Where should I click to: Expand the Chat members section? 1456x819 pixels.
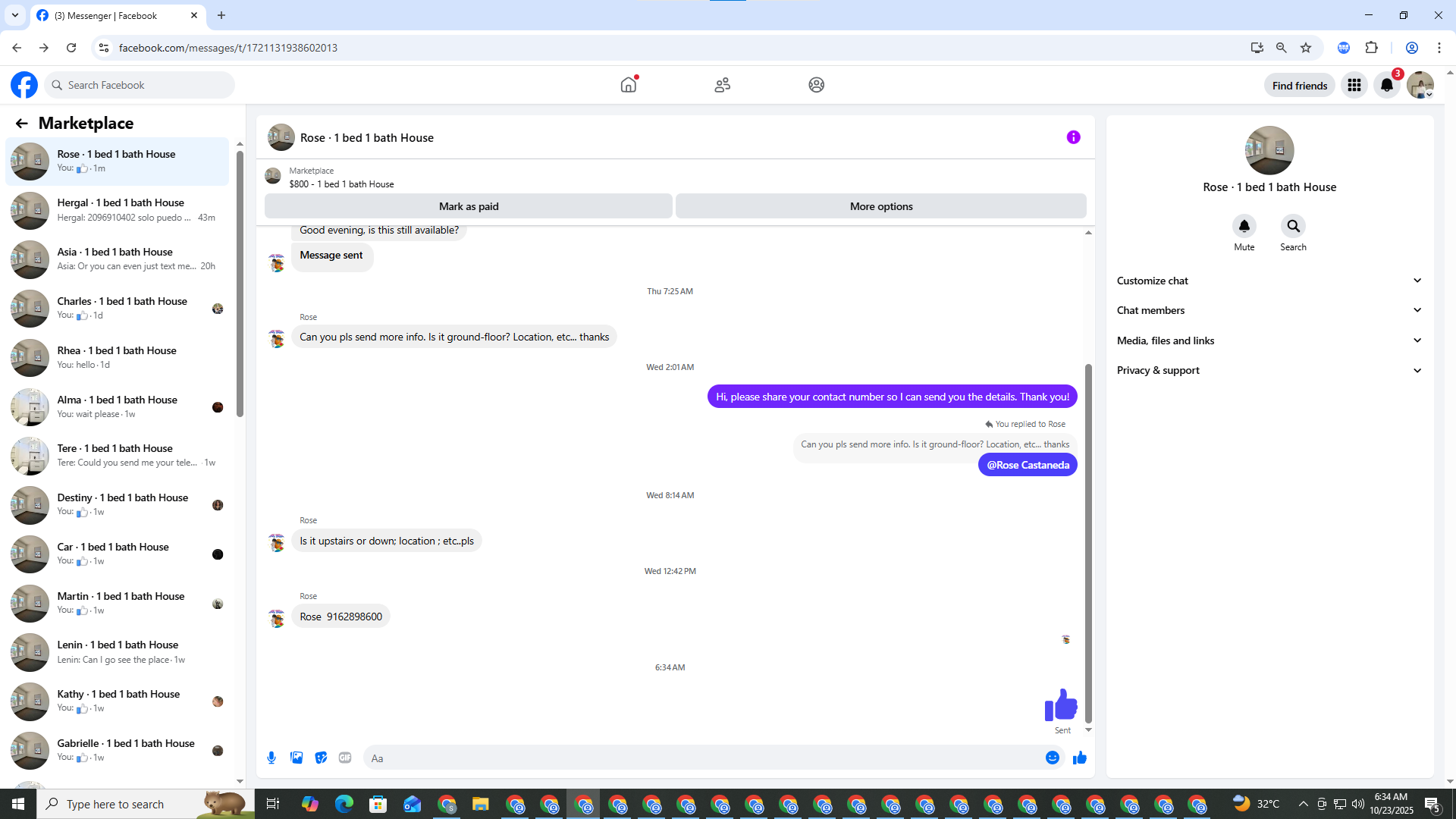(1269, 310)
